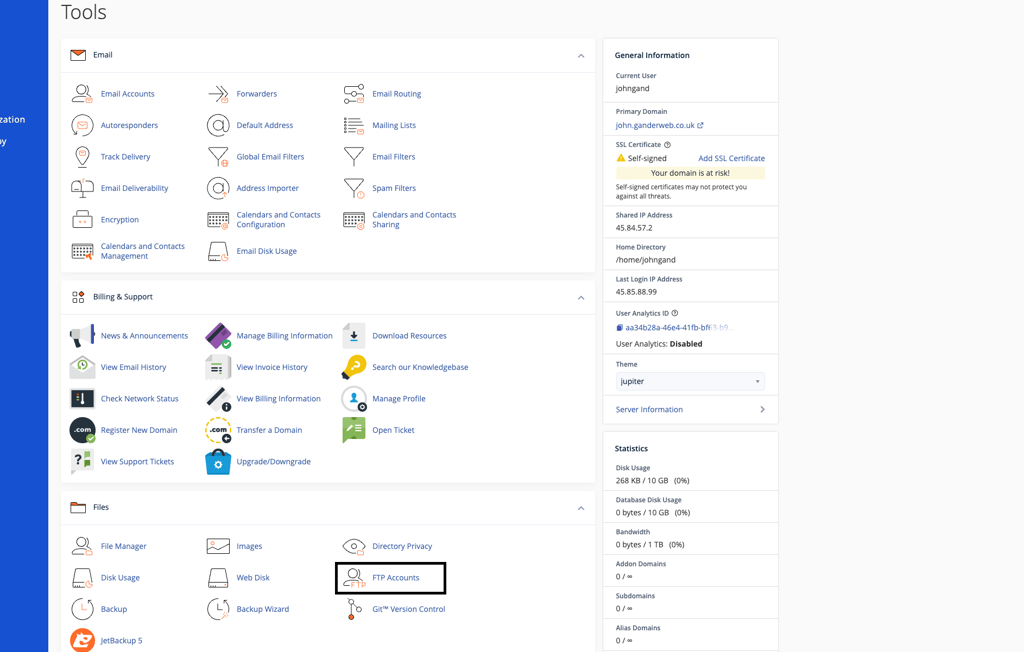This screenshot has height=652, width=1024.
Task: Click the FTP Accounts icon
Action: [x=354, y=578]
